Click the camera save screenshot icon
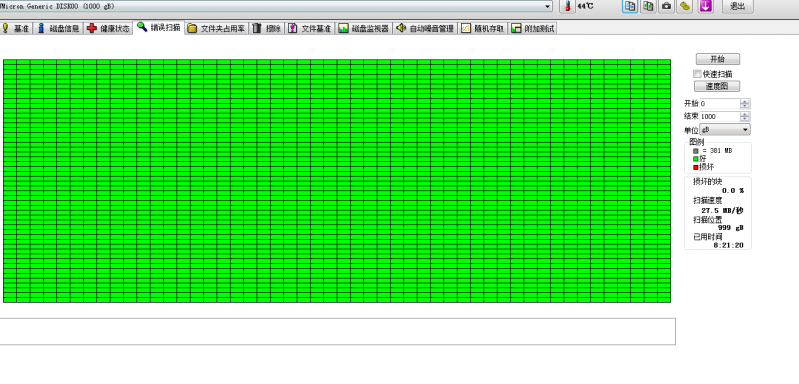 click(666, 6)
